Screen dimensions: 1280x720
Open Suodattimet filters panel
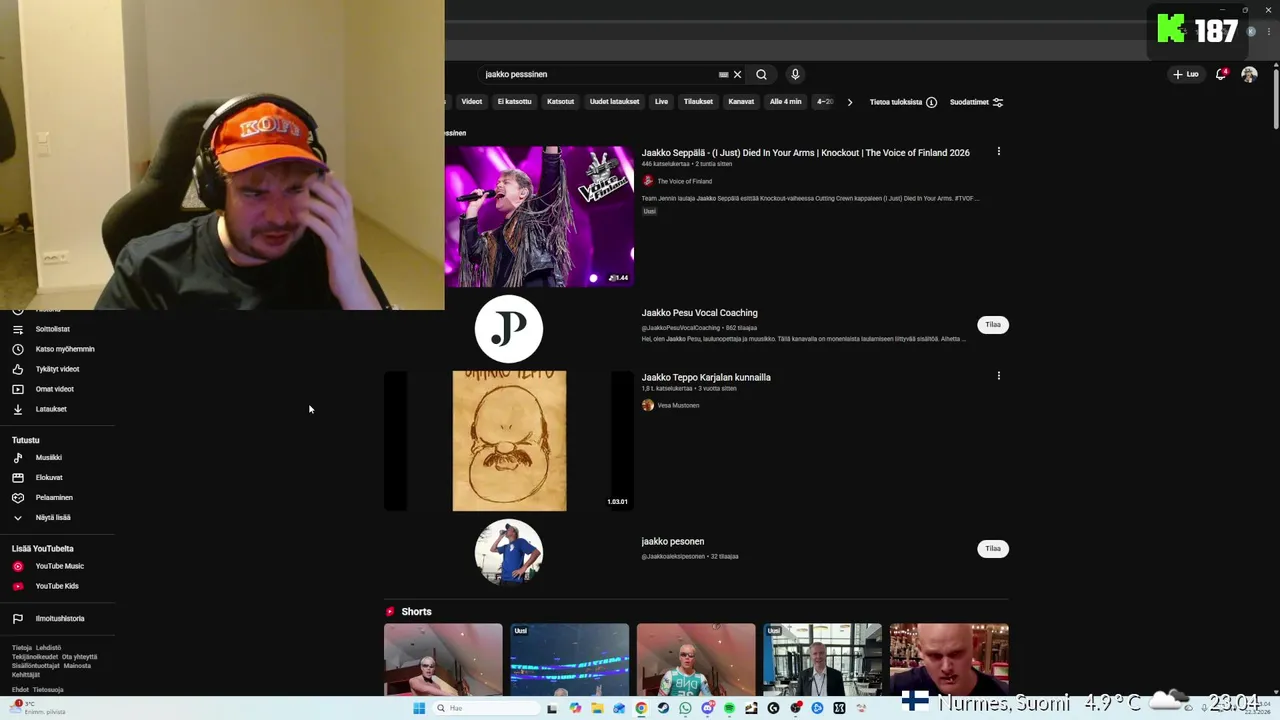[976, 102]
